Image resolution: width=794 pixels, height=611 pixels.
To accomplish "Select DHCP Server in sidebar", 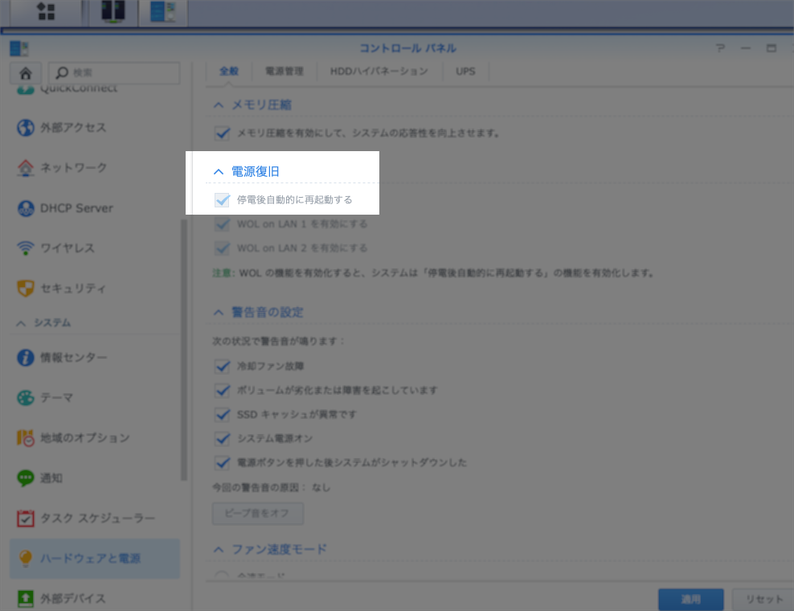I will coord(76,208).
